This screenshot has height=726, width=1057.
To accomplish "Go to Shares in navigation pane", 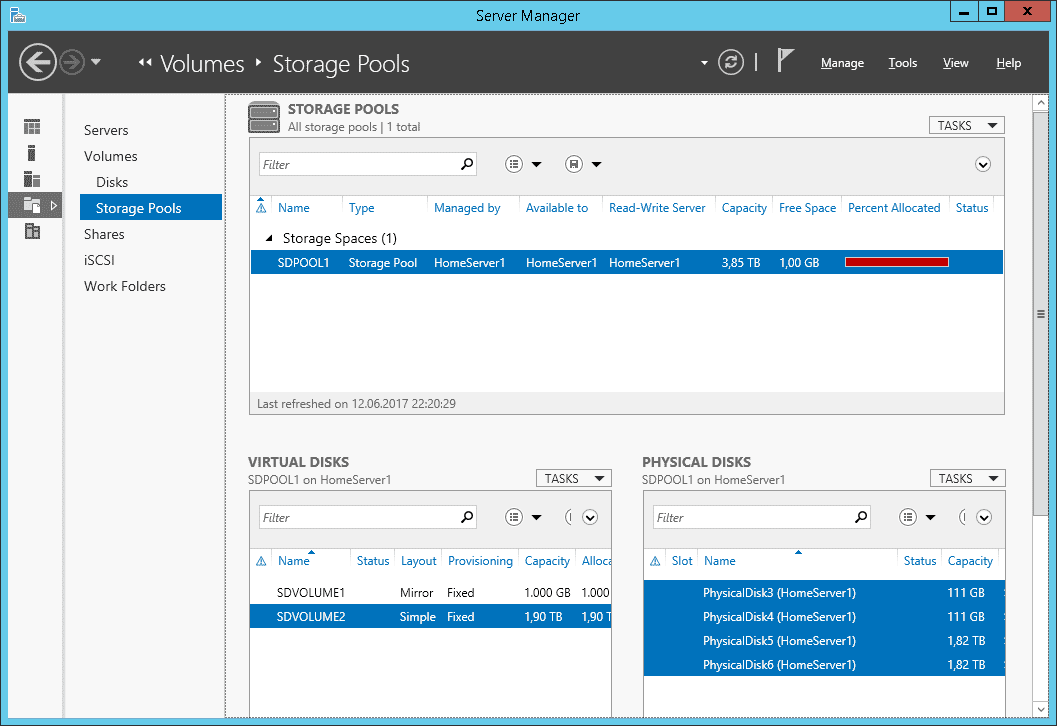I will click(x=104, y=234).
